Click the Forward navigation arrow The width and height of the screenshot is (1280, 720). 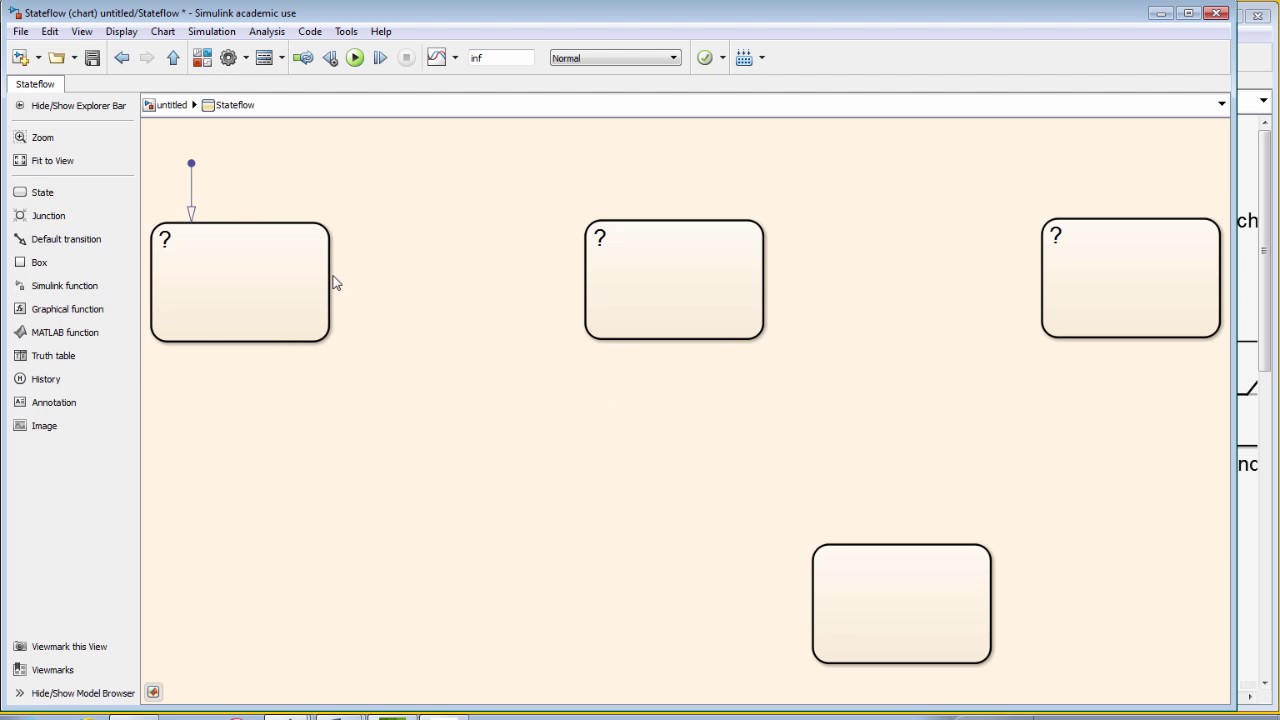(148, 58)
